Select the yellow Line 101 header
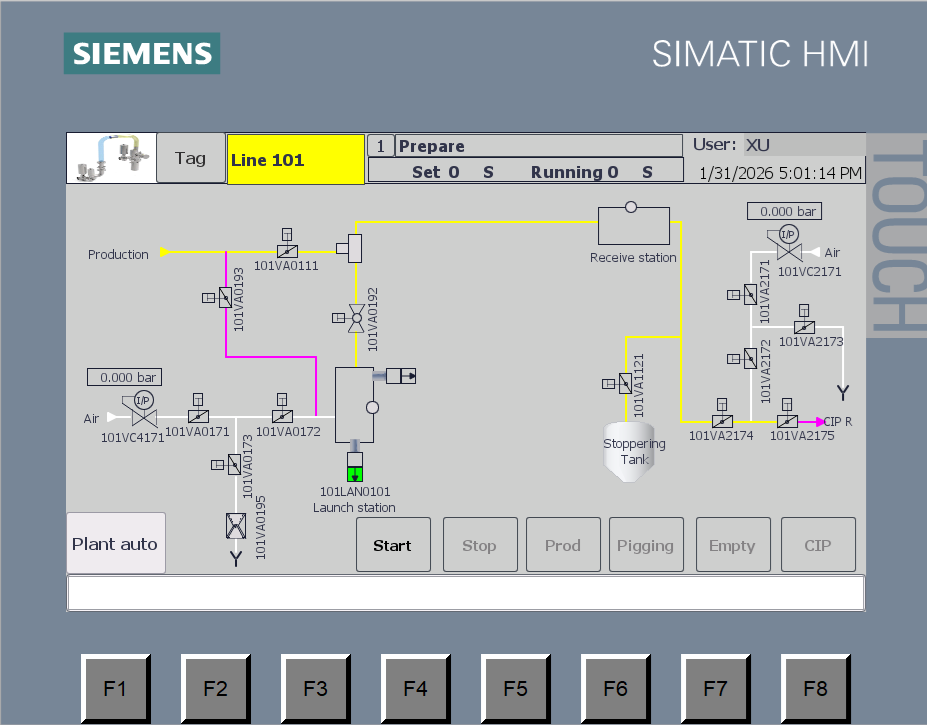Viewport: 927px width, 725px height. [x=295, y=159]
